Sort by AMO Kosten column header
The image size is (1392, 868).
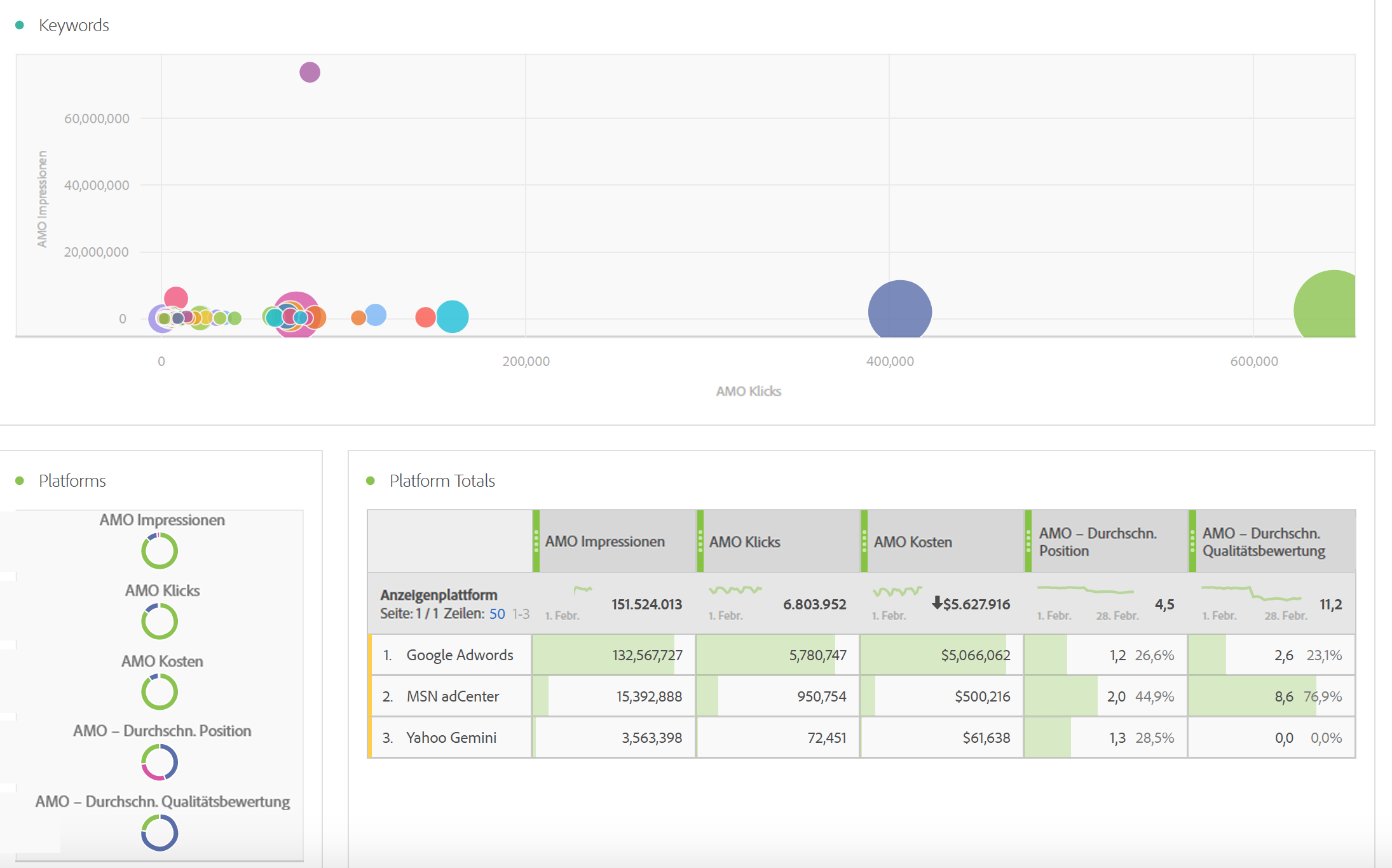point(912,542)
